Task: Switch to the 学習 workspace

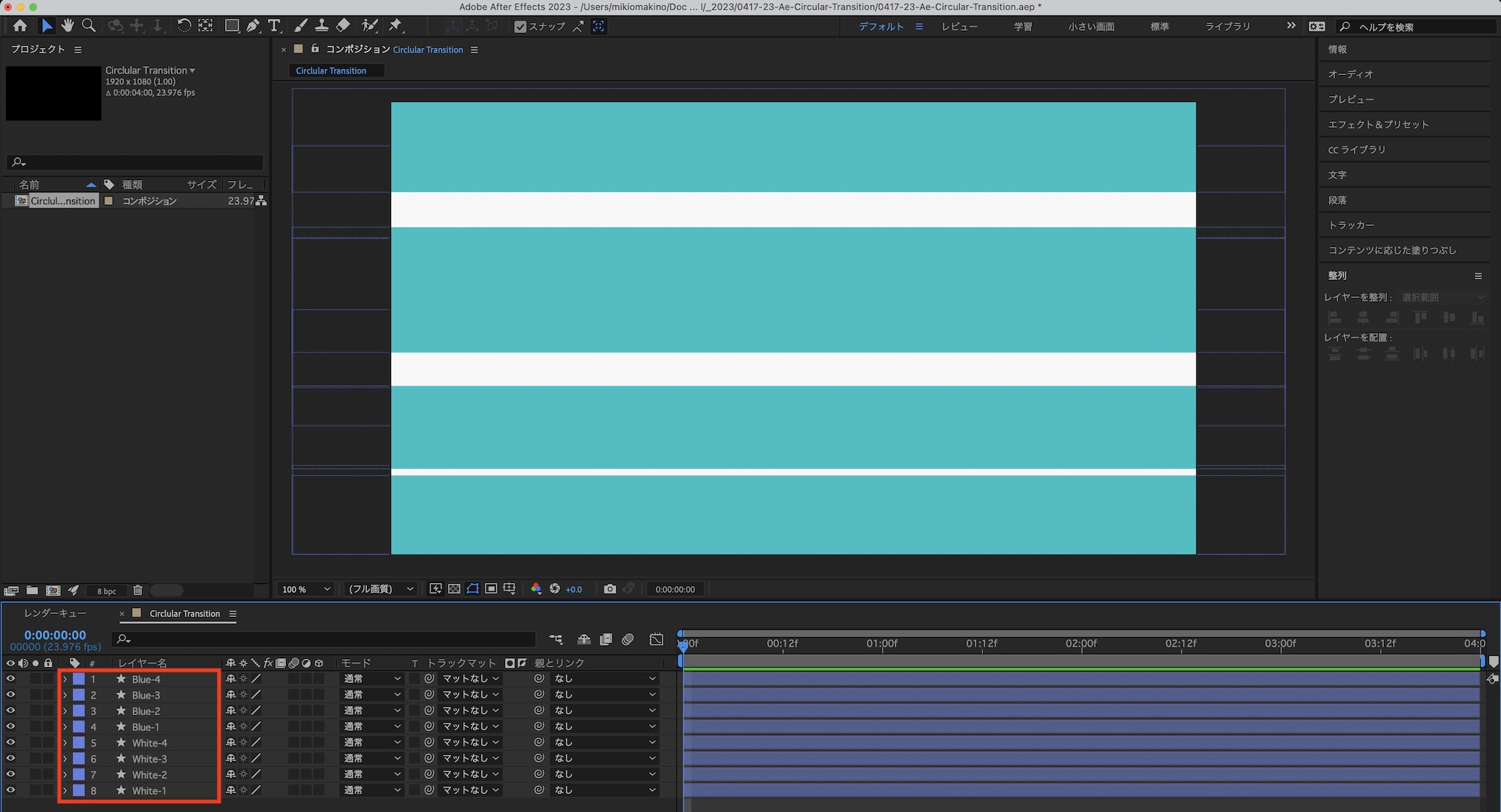Action: [x=1022, y=26]
